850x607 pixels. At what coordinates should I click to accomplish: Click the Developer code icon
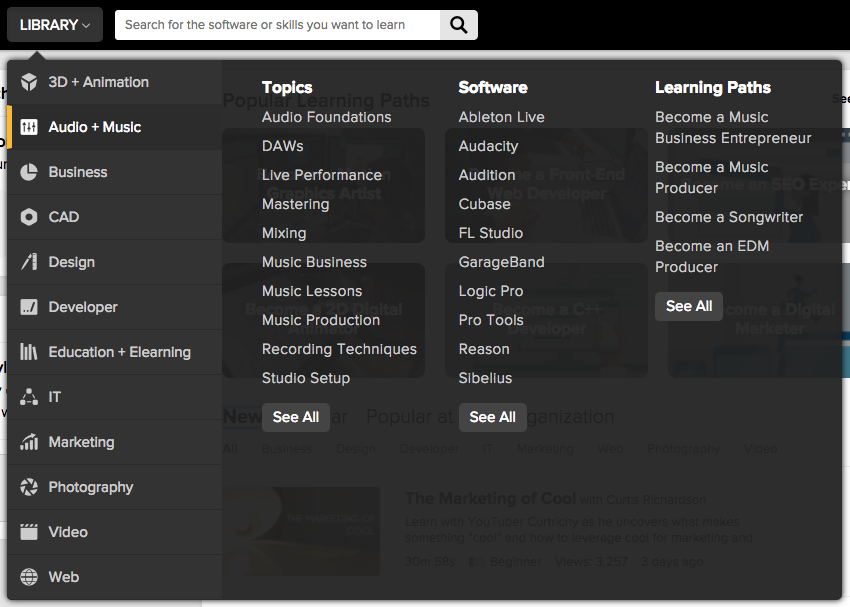(x=29, y=307)
